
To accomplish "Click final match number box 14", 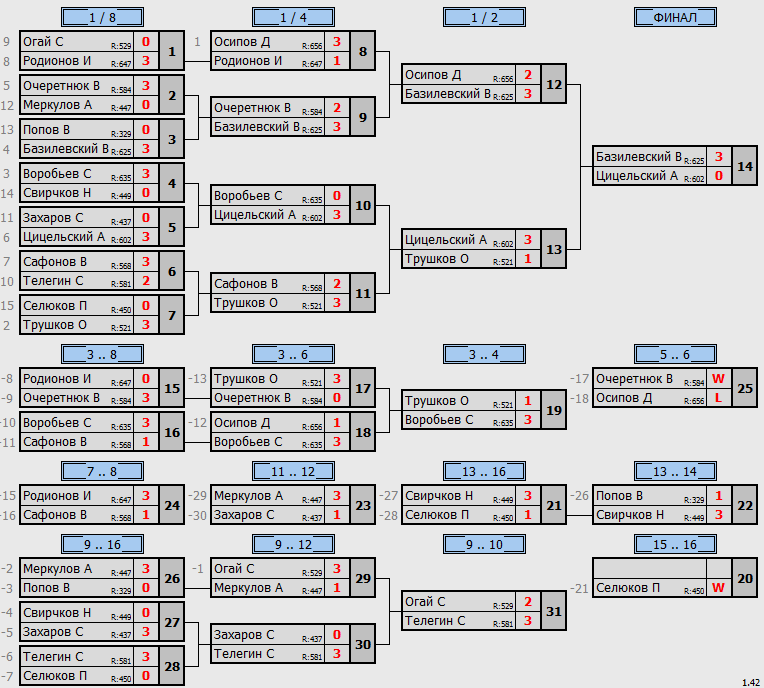I will (x=745, y=166).
